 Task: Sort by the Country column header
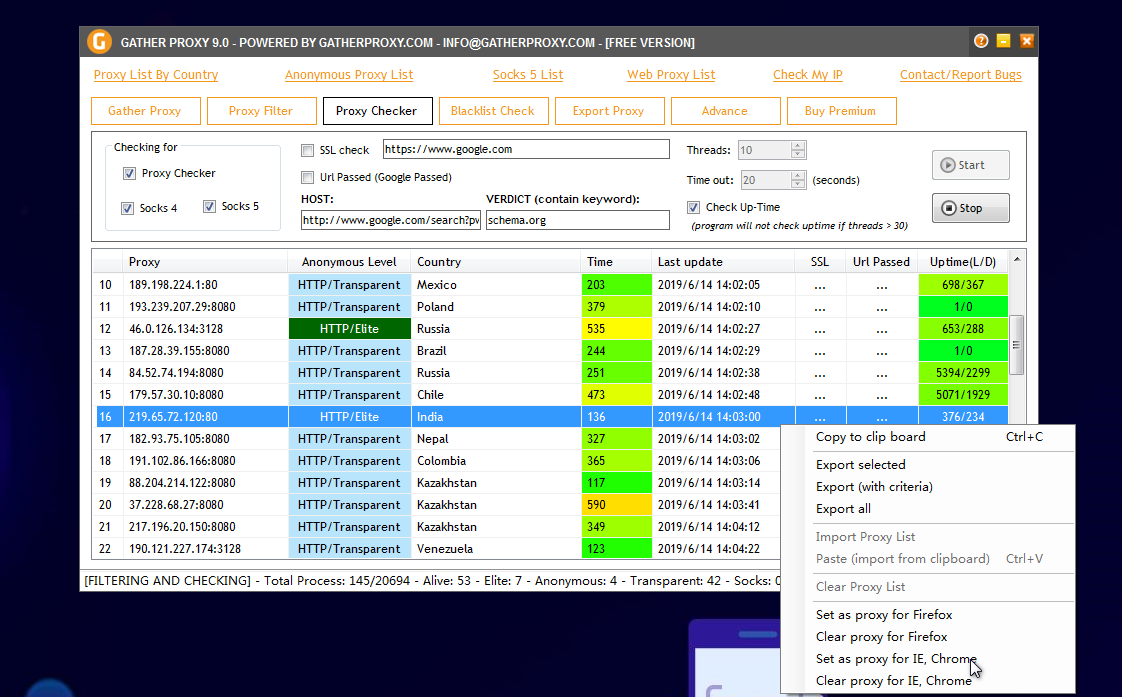pyautogui.click(x=495, y=262)
